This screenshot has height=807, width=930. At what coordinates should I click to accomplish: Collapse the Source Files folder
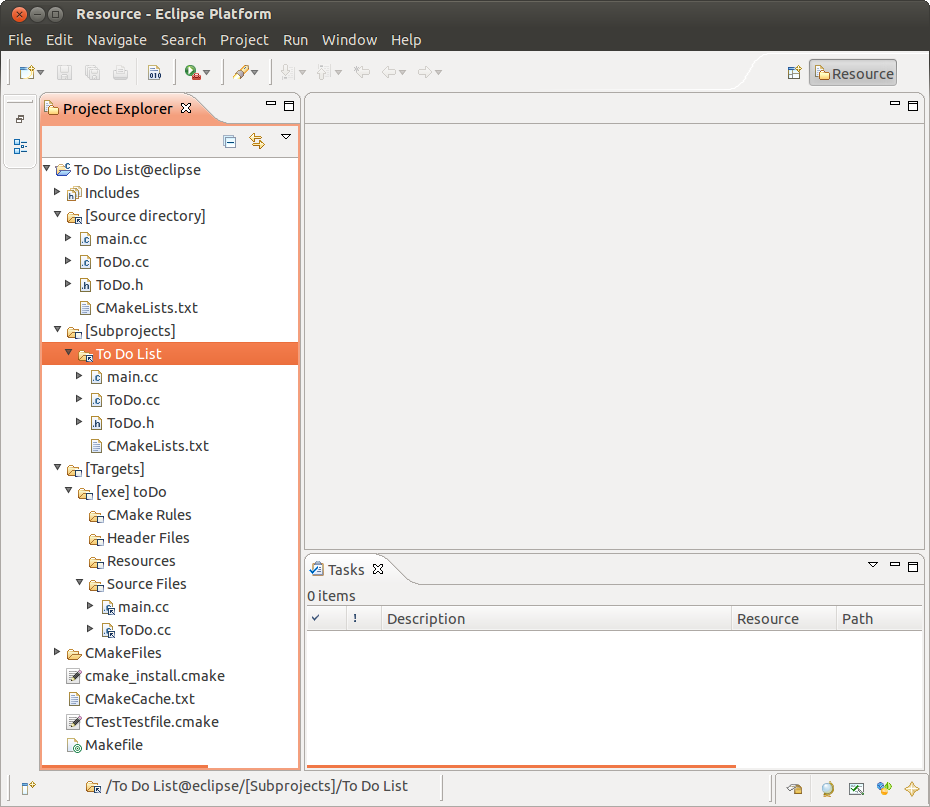[79, 583]
